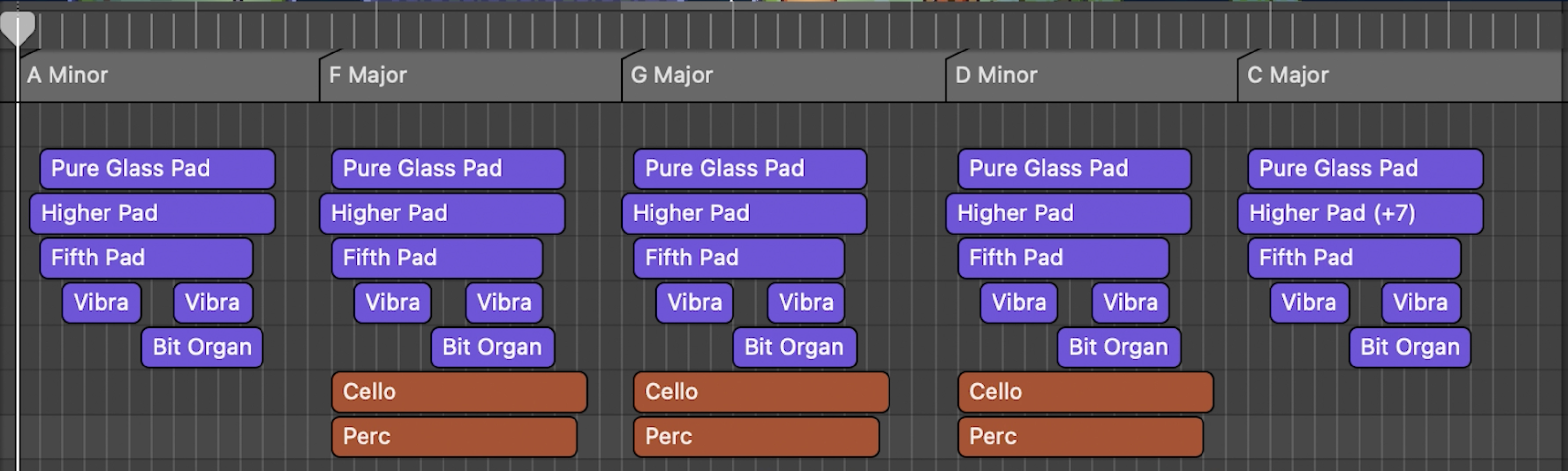Select second Vibra region in F Major
Viewport: 1568px width, 471px height.
tap(504, 302)
